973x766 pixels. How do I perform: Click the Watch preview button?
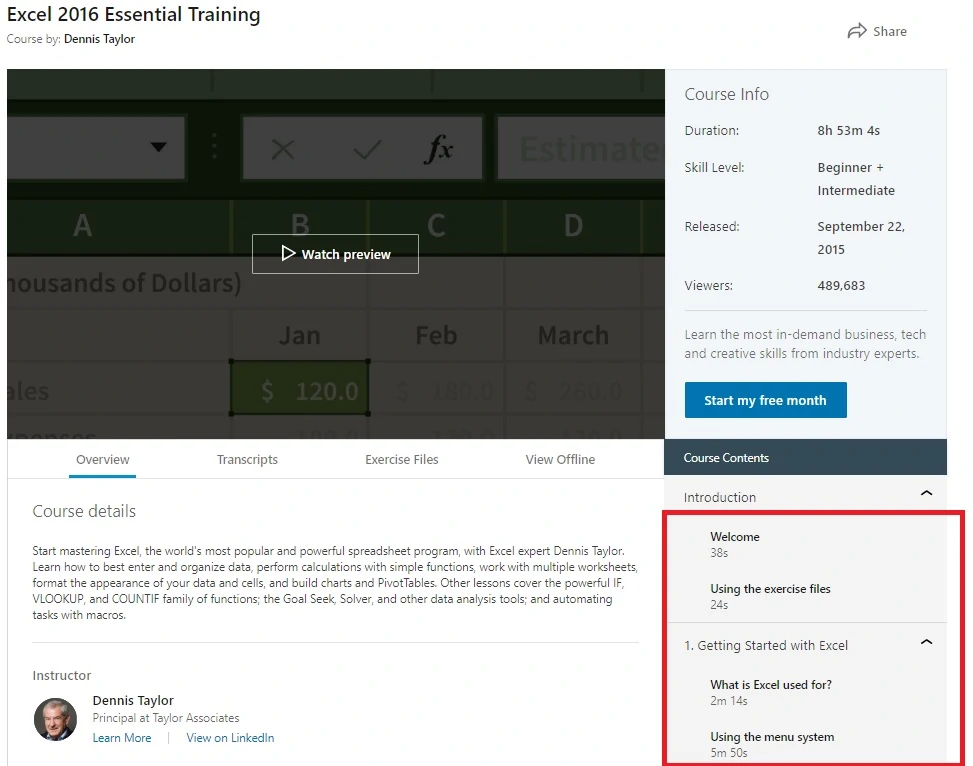point(335,253)
